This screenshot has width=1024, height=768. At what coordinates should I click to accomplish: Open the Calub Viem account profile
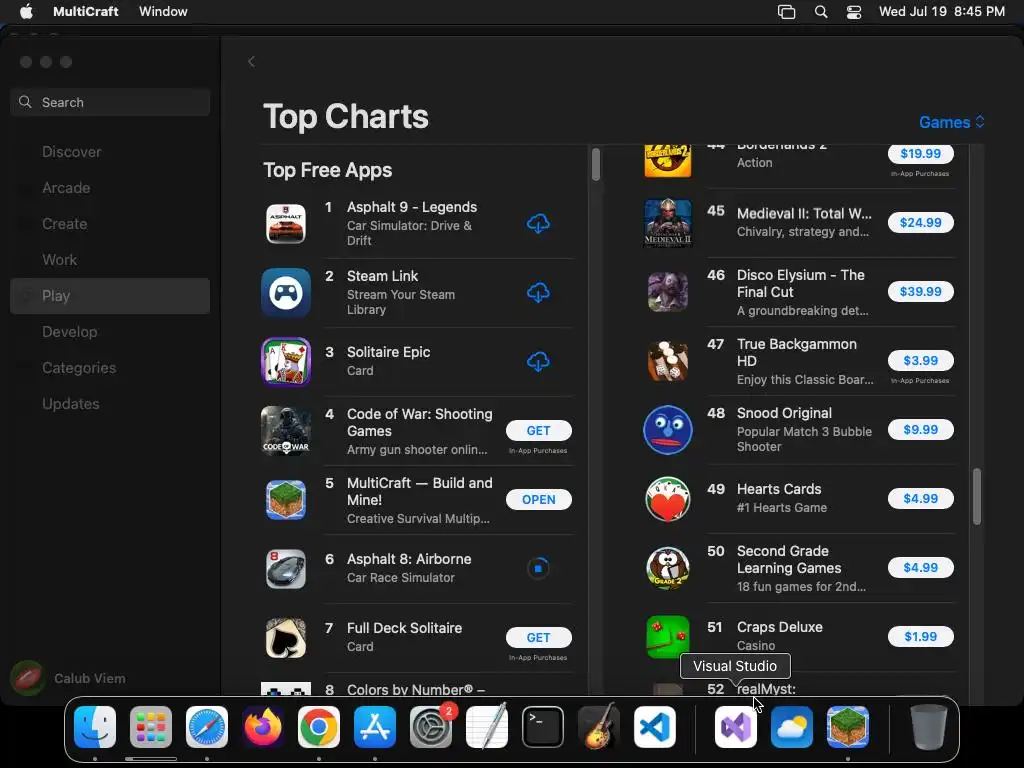[x=68, y=678]
